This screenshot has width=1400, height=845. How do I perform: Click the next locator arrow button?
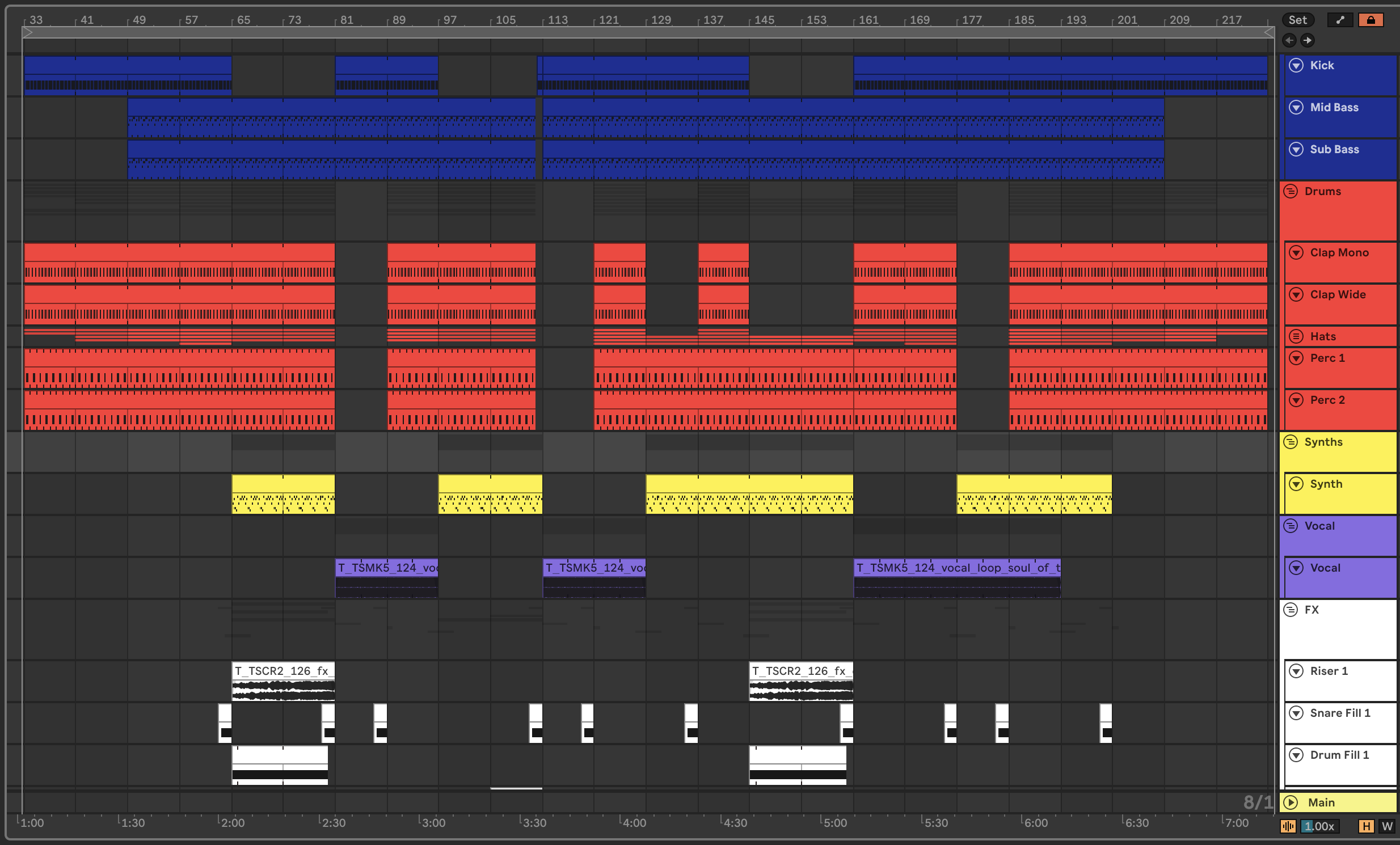point(1307,40)
